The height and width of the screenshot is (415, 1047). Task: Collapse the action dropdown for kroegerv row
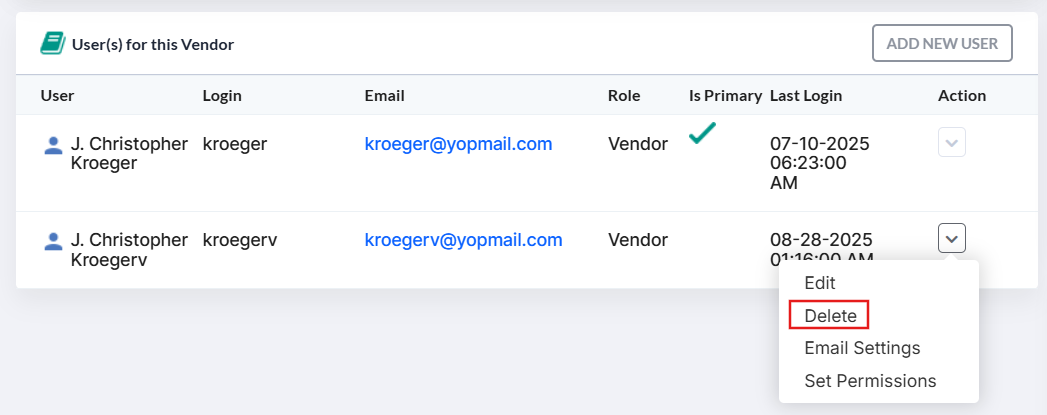(952, 238)
